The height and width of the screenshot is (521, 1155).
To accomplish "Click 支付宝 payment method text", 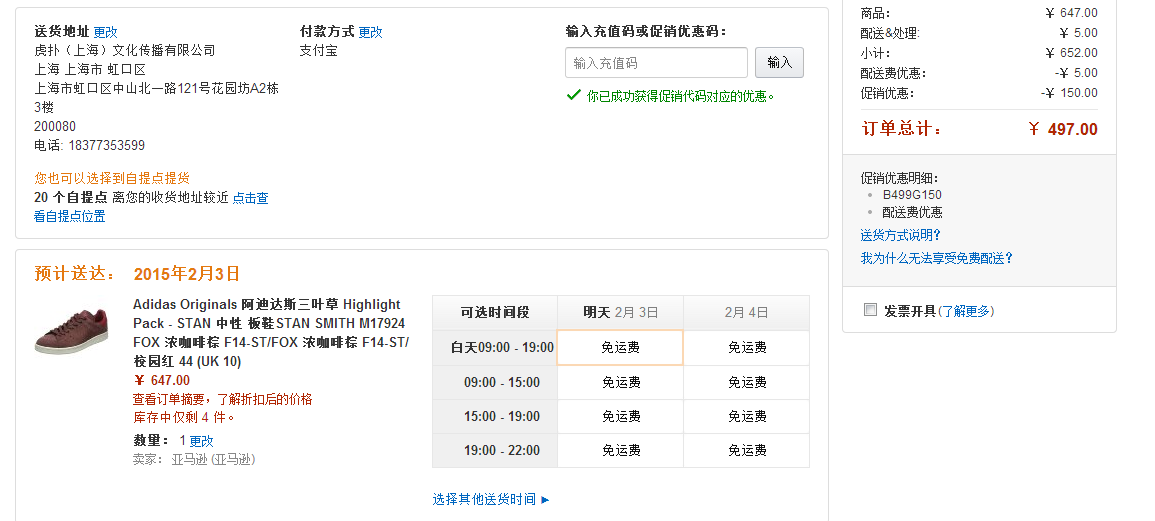I will [318, 50].
